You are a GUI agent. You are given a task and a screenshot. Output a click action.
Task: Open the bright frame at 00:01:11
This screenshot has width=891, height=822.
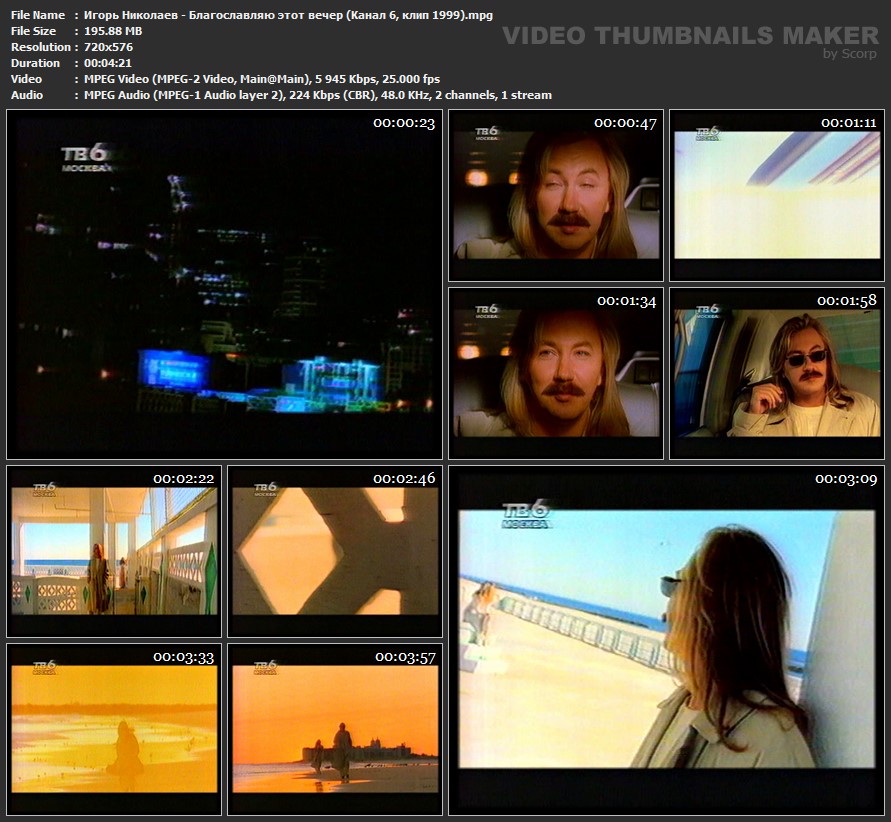tap(775, 195)
